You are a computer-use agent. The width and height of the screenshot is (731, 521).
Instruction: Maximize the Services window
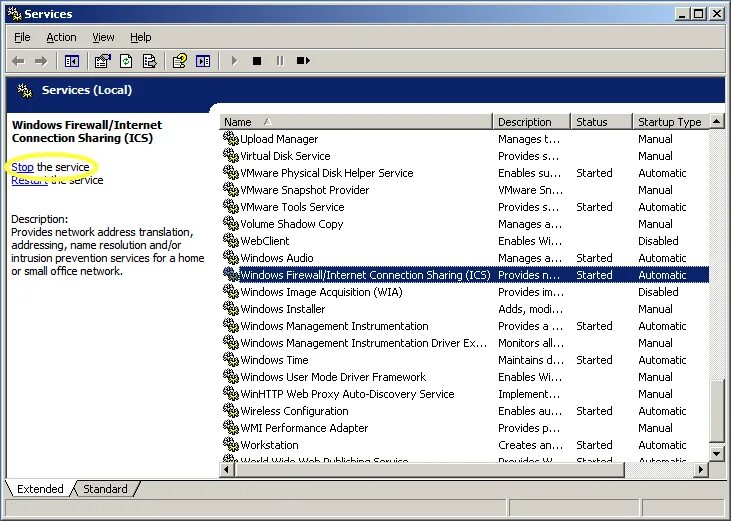[x=698, y=14]
